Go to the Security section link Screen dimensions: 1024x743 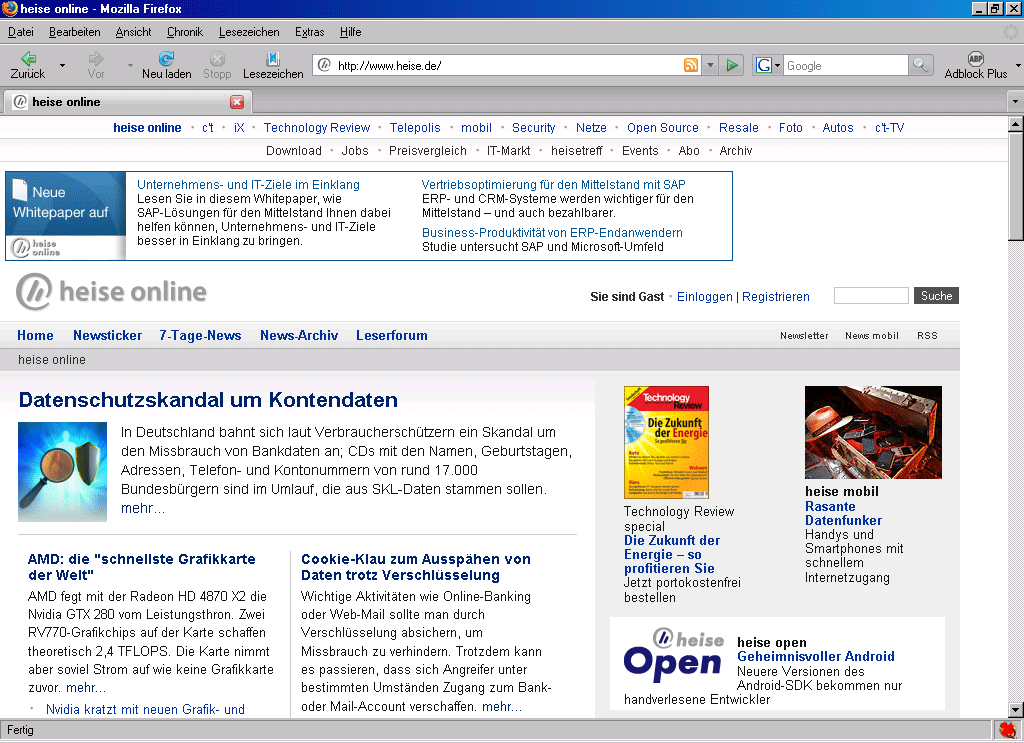(534, 127)
